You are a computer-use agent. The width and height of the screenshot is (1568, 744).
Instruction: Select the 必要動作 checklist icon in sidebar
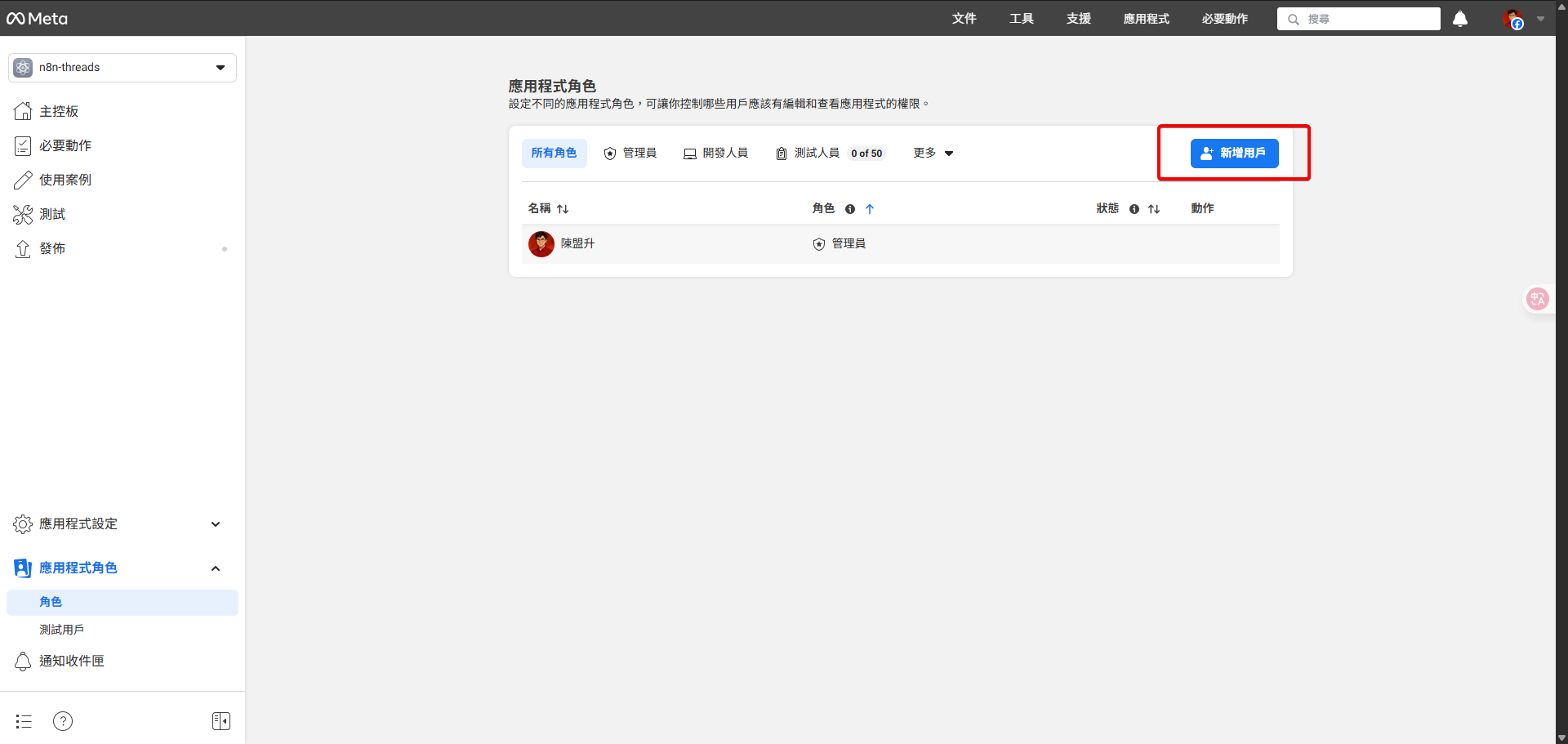click(23, 145)
